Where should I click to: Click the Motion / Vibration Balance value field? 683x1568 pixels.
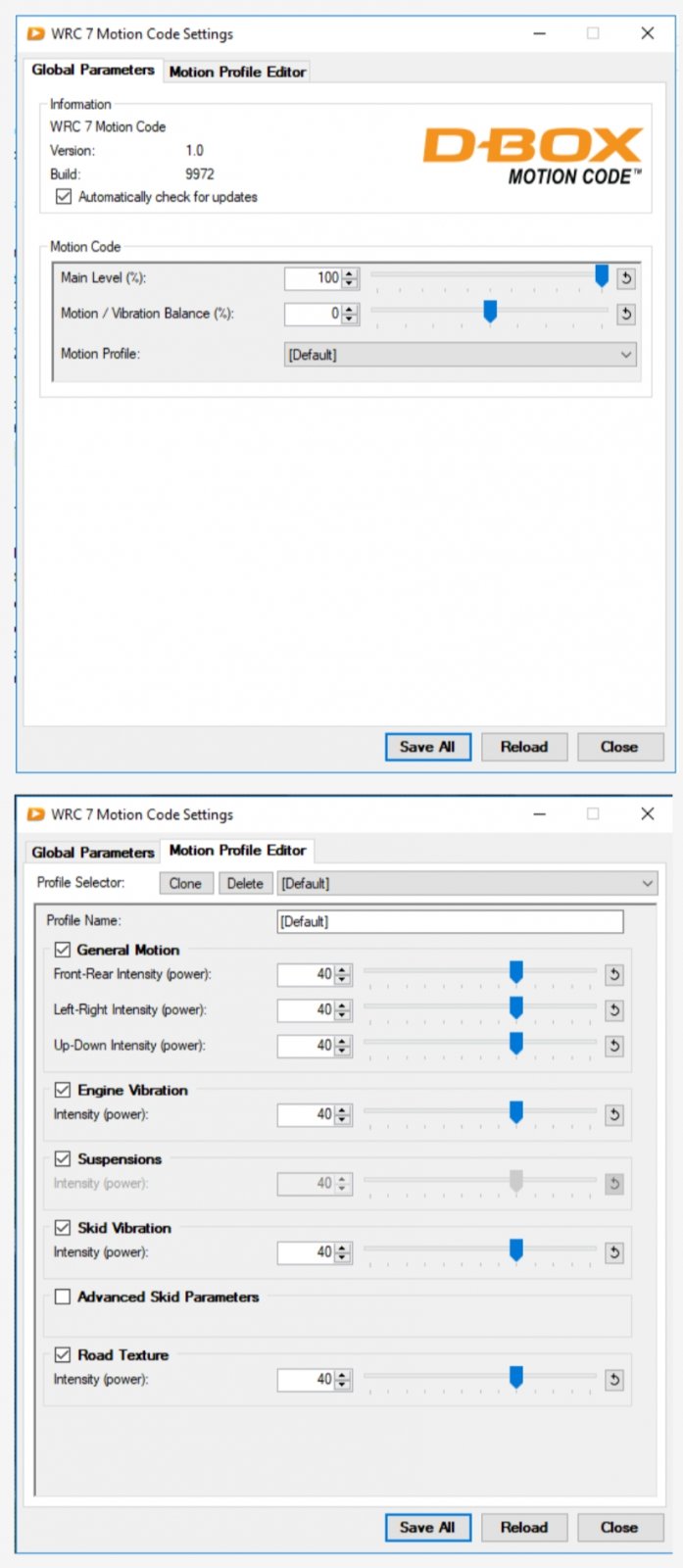tap(313, 315)
